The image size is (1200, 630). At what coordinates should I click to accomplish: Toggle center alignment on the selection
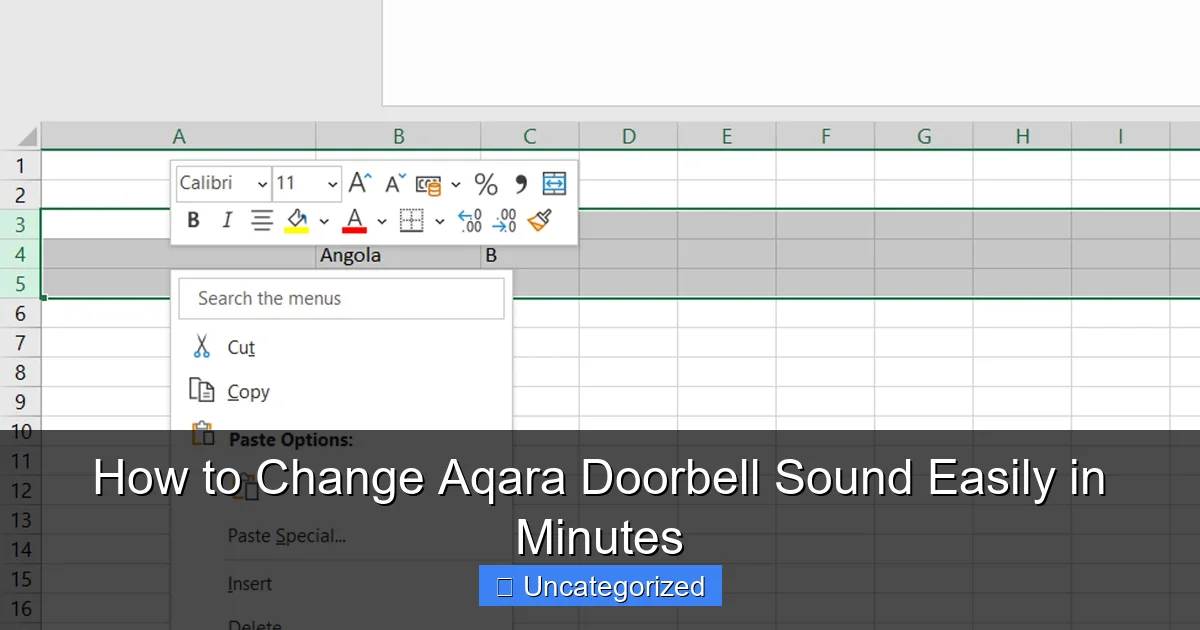click(262, 219)
